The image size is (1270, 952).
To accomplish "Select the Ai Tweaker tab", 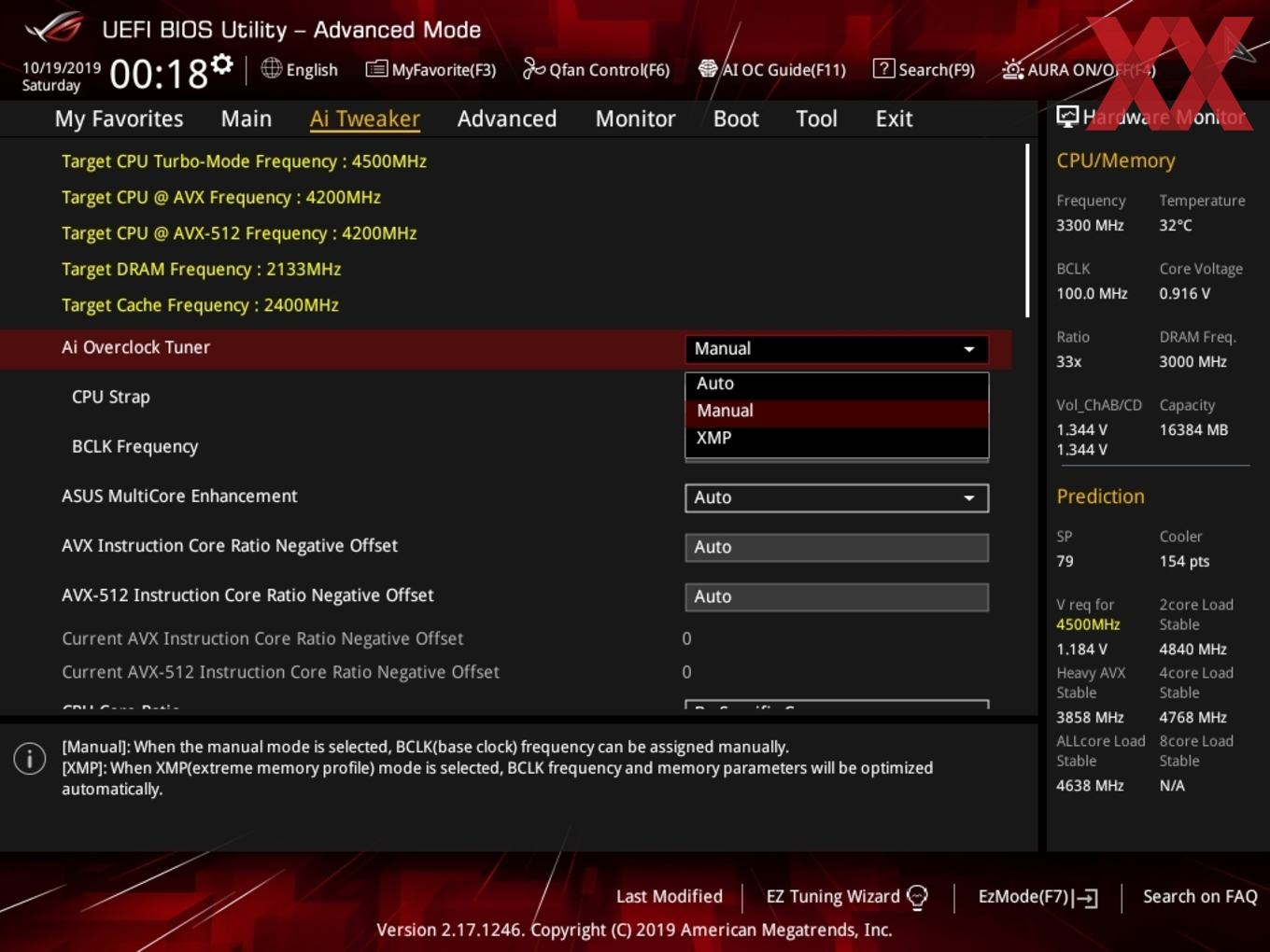I will point(365,119).
